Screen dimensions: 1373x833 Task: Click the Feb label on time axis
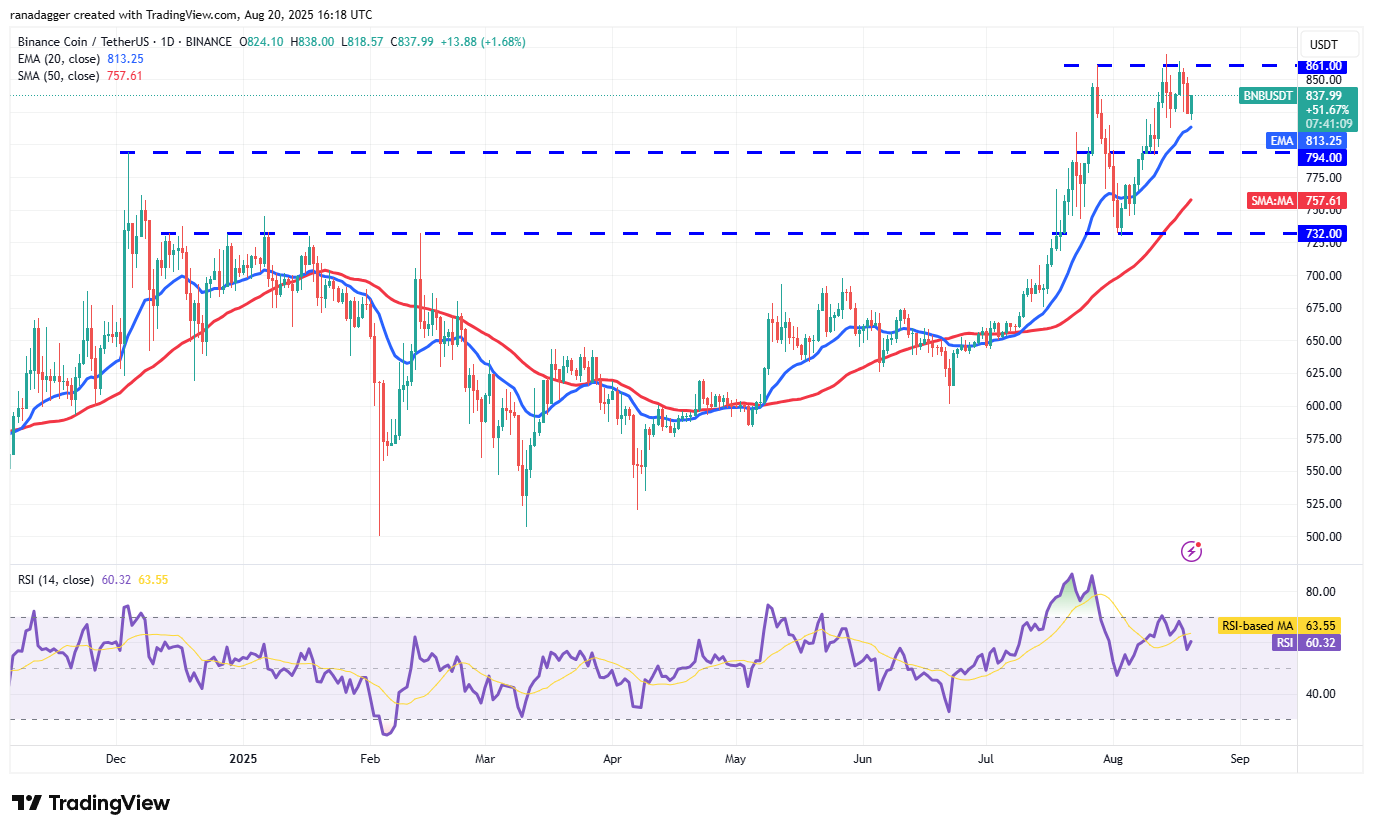coord(370,759)
